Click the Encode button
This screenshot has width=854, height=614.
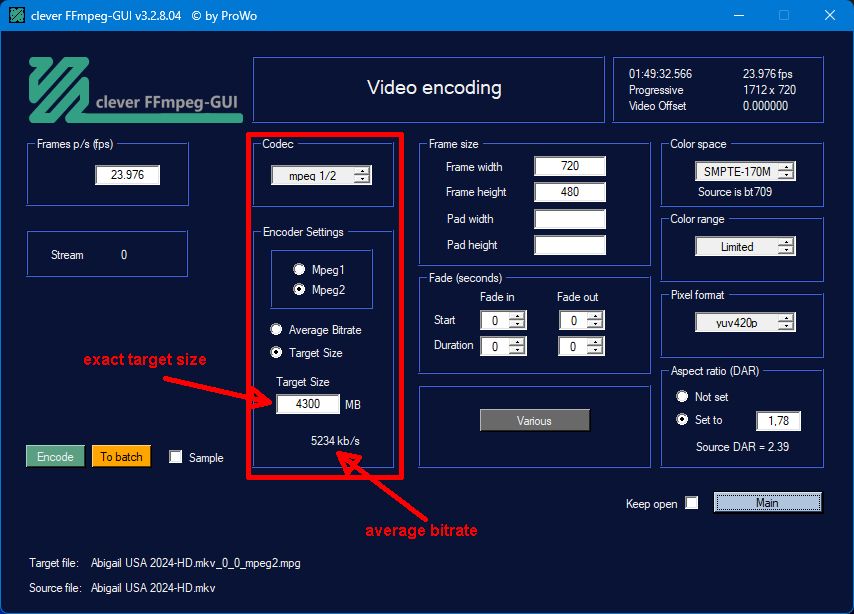point(55,456)
